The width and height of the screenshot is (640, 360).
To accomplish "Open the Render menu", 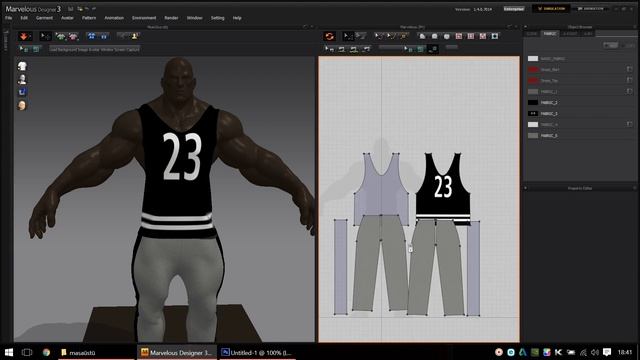I will point(171,18).
